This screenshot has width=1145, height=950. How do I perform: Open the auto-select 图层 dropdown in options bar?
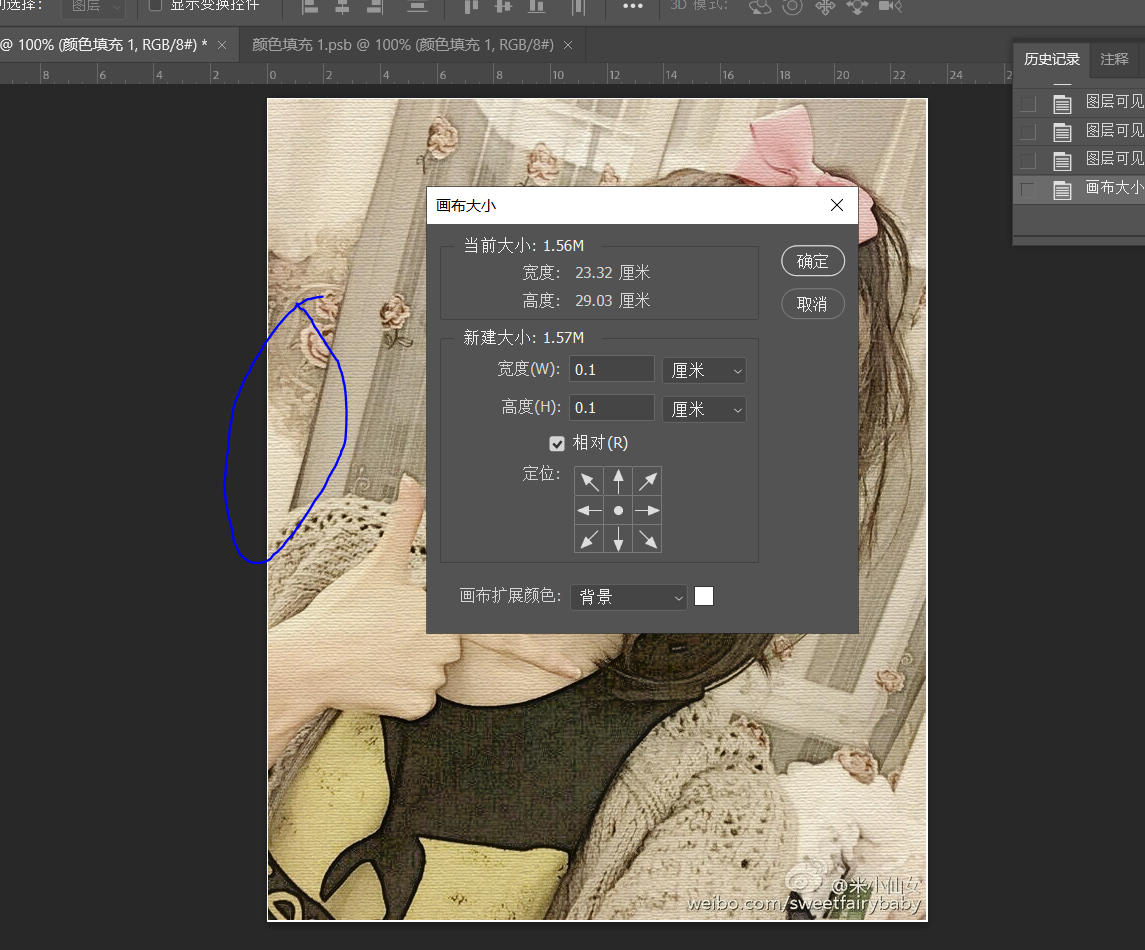(x=93, y=7)
